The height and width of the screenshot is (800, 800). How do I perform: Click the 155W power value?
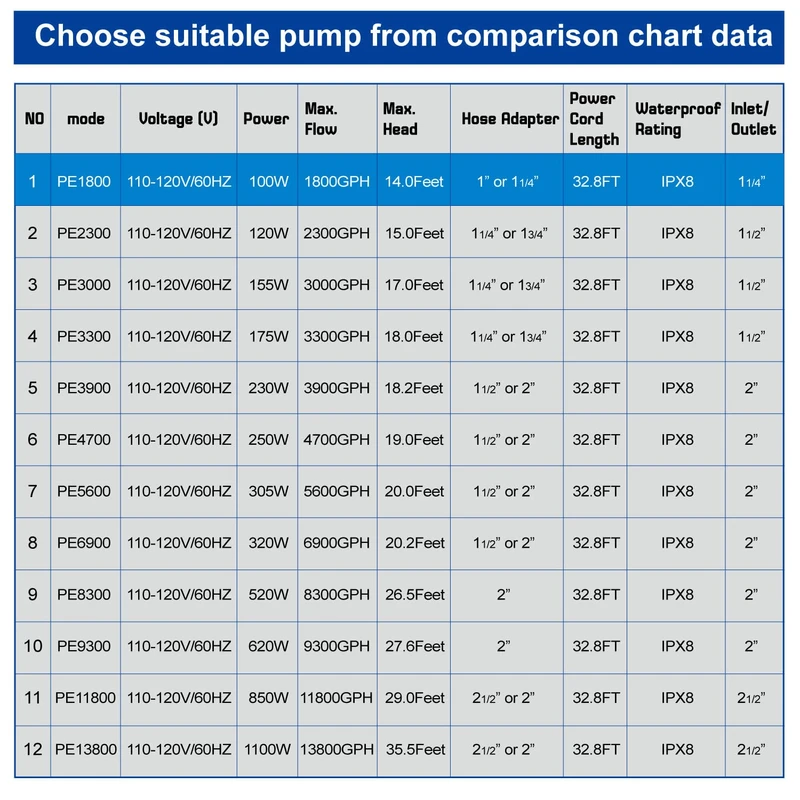pyautogui.click(x=266, y=285)
